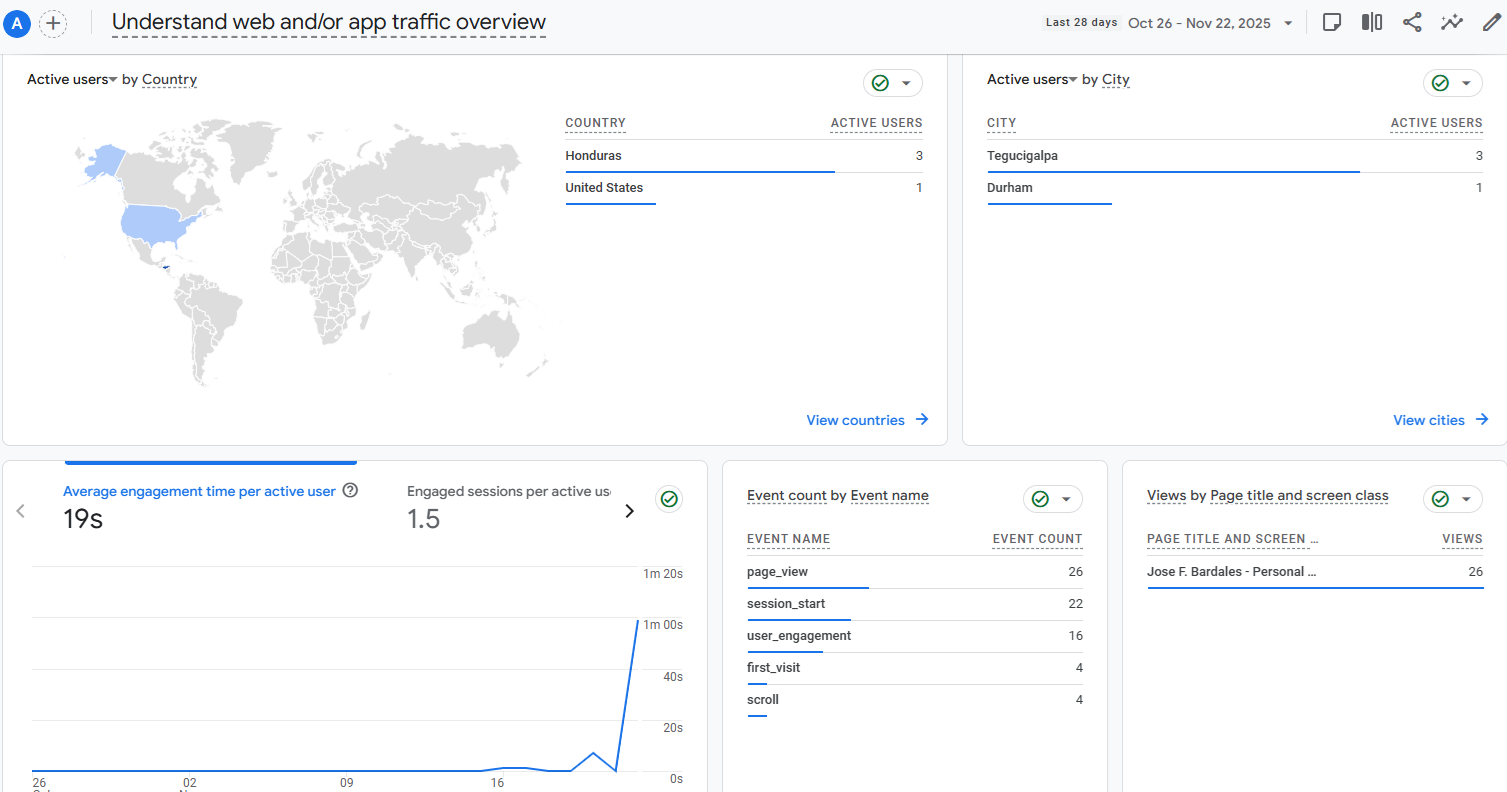Click the next metric chevron arrow
Image resolution: width=1507 pixels, height=792 pixels.
tap(629, 511)
